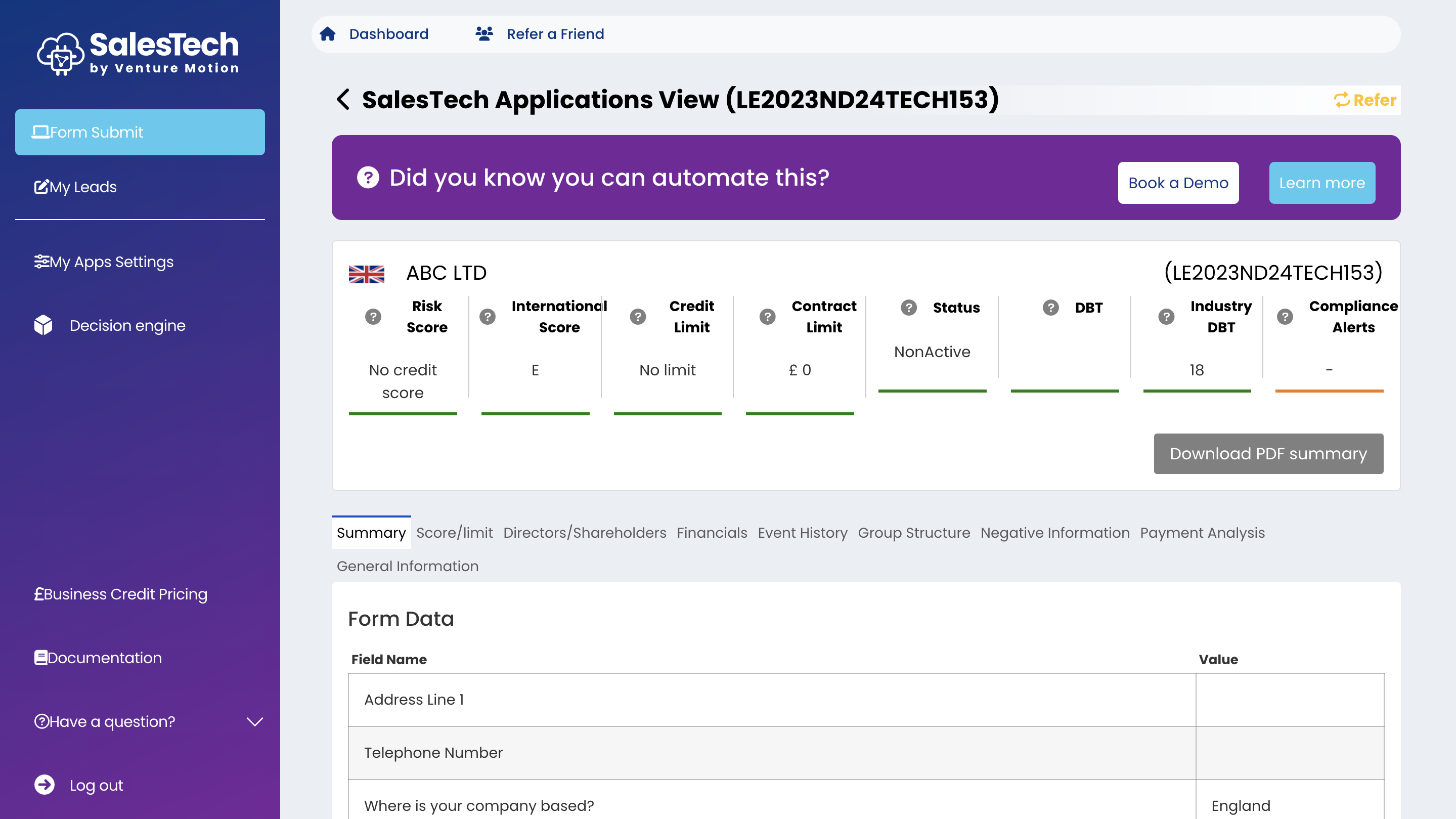
Task: Click the Refer link beside the page title
Action: (x=1365, y=100)
